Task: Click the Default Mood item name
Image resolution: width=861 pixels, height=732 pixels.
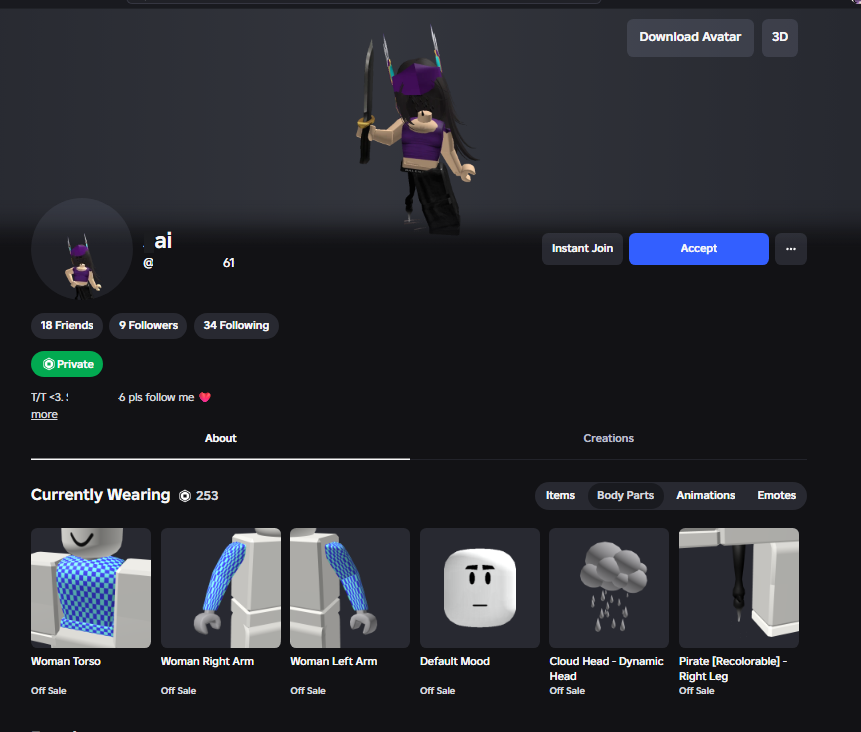Action: (455, 662)
